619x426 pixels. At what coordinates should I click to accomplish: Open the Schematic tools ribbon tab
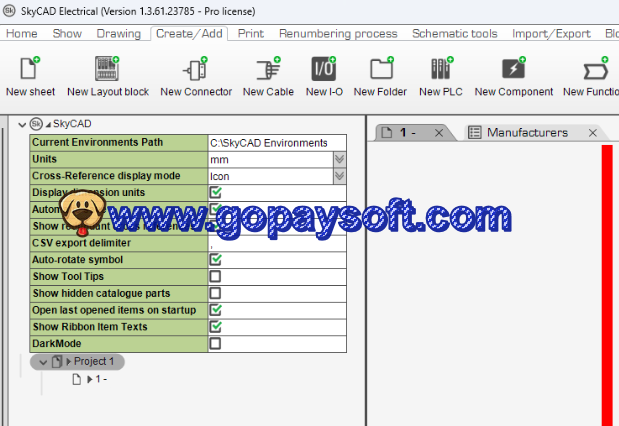pyautogui.click(x=454, y=33)
